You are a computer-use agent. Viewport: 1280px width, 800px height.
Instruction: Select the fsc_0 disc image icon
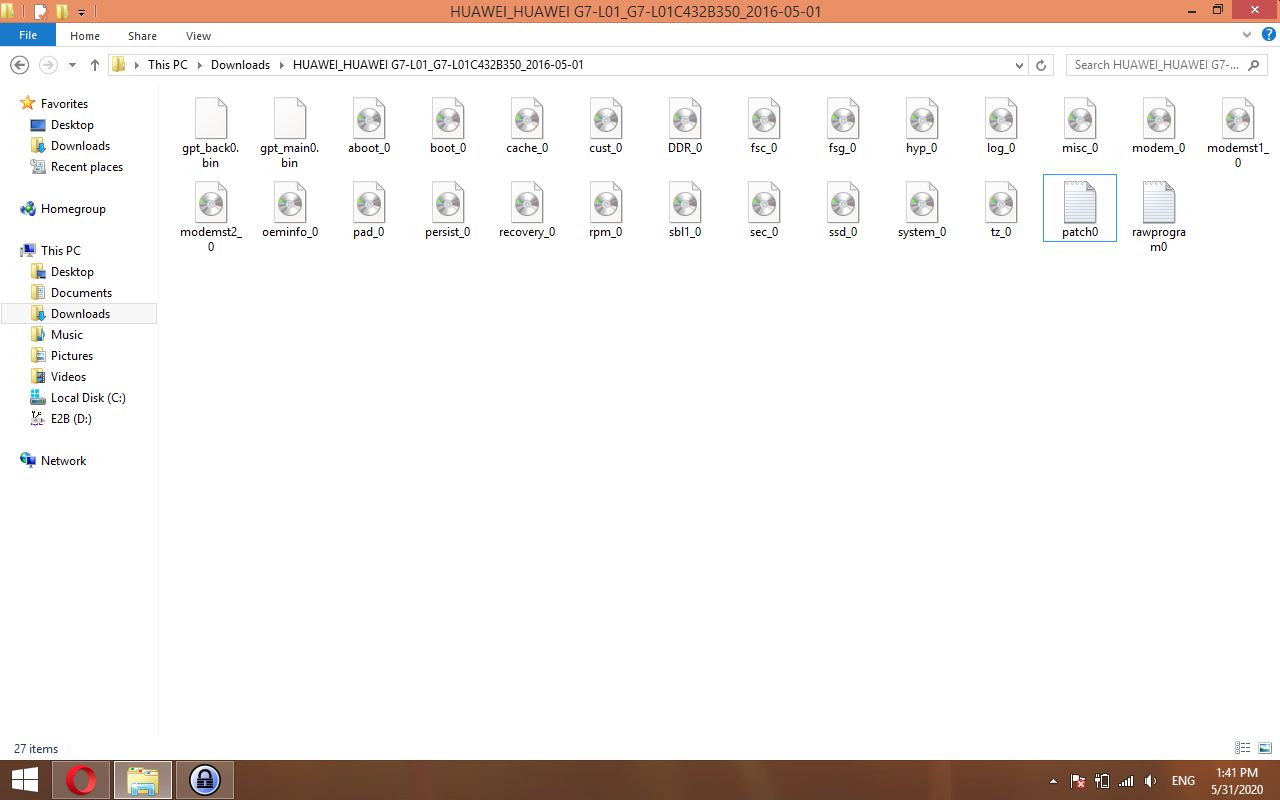pyautogui.click(x=764, y=118)
